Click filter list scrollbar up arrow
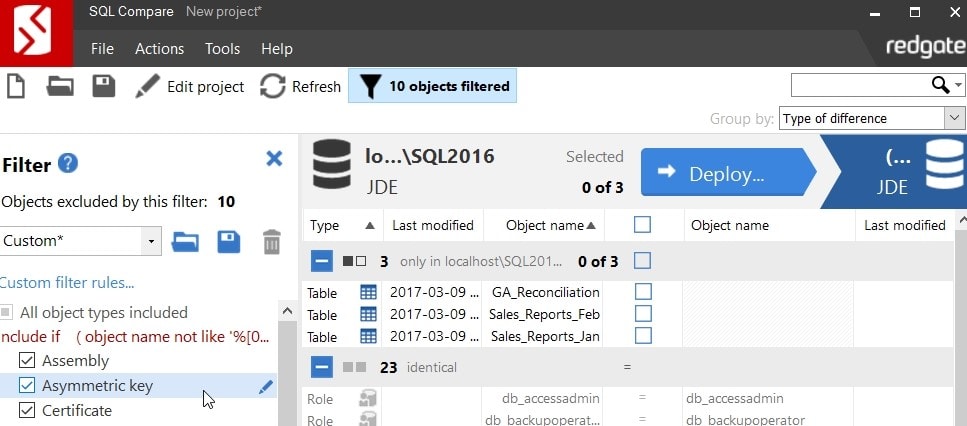This screenshot has height=426, width=967. (x=287, y=311)
